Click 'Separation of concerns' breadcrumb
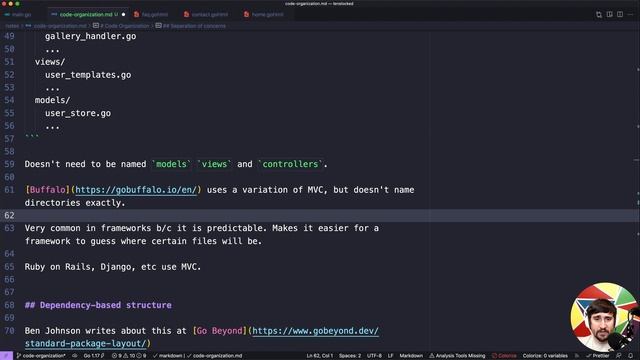This screenshot has width=640, height=360. [x=194, y=26]
